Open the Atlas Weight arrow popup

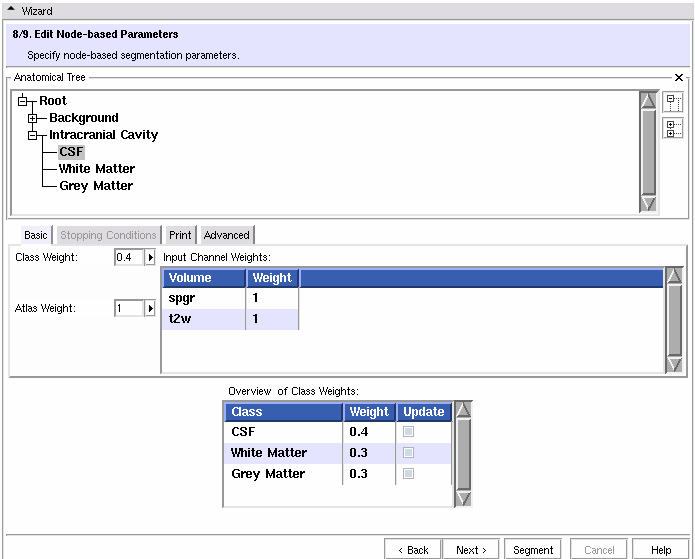(x=151, y=309)
